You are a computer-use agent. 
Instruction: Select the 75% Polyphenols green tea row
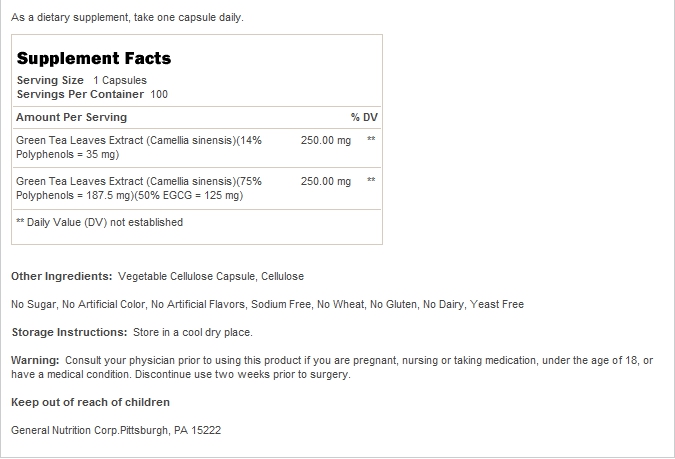[x=197, y=189]
